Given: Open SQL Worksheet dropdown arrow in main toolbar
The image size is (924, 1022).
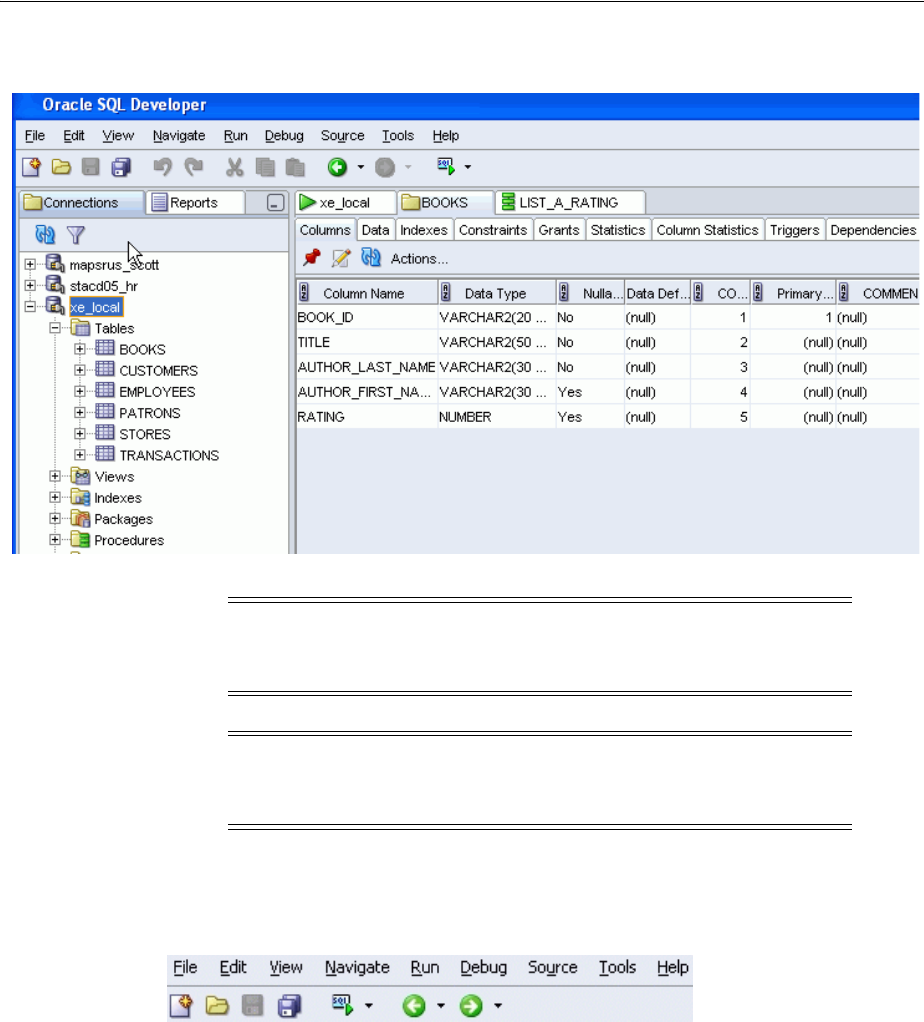Looking at the screenshot, I should click(x=468, y=168).
